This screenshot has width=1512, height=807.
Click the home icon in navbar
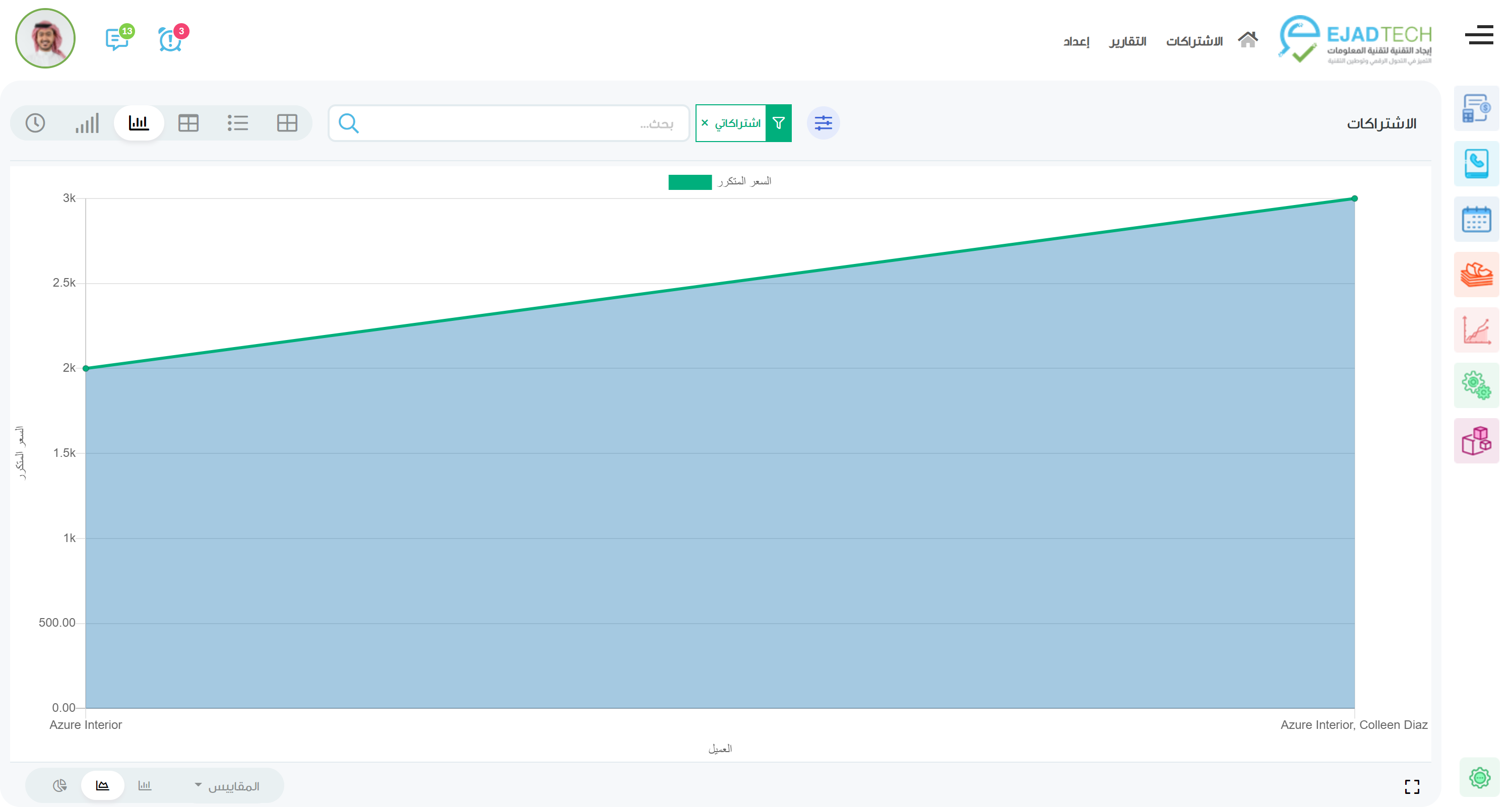click(1247, 40)
